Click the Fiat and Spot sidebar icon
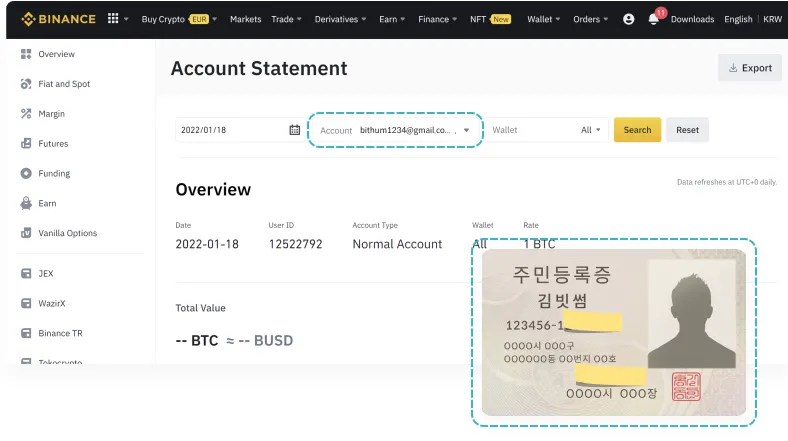Screen dimensions: 788x441 coord(26,84)
